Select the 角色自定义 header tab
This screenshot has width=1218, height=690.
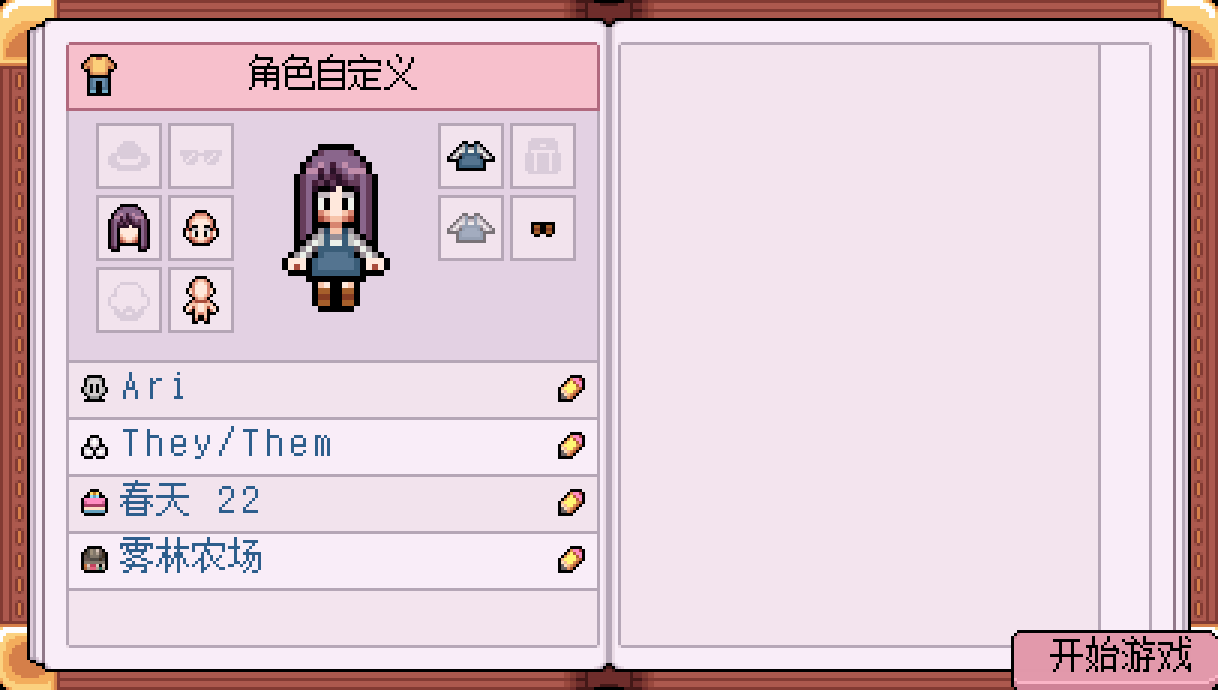333,76
